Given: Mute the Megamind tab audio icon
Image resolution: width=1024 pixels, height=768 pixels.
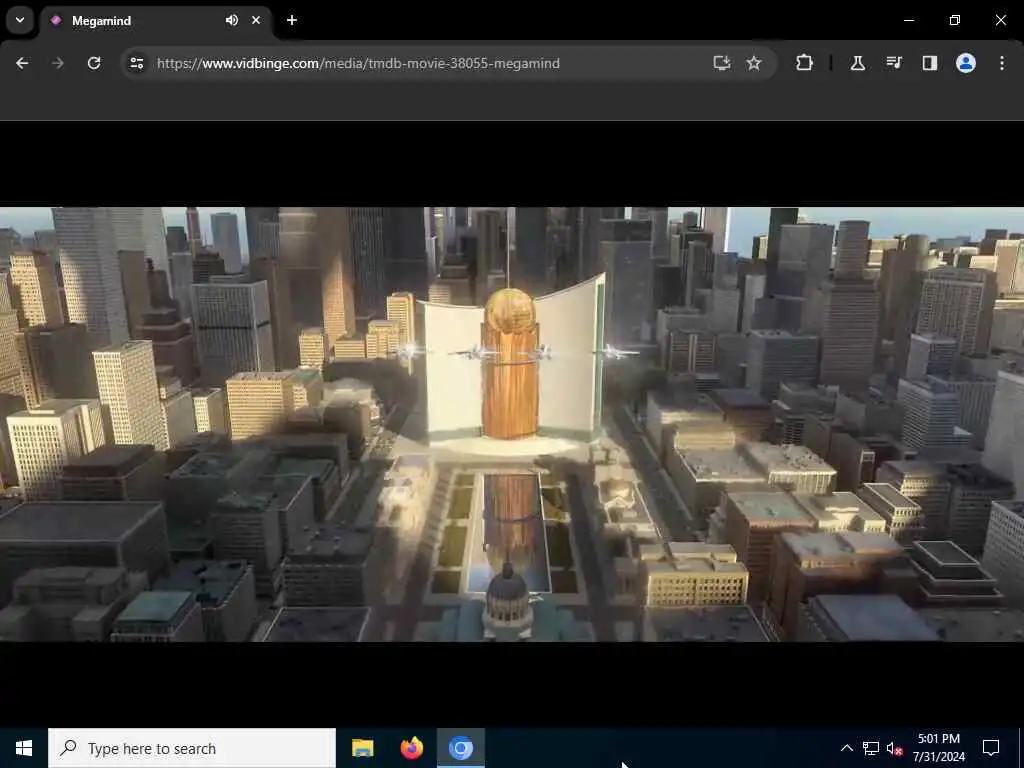Looking at the screenshot, I should 232,20.
